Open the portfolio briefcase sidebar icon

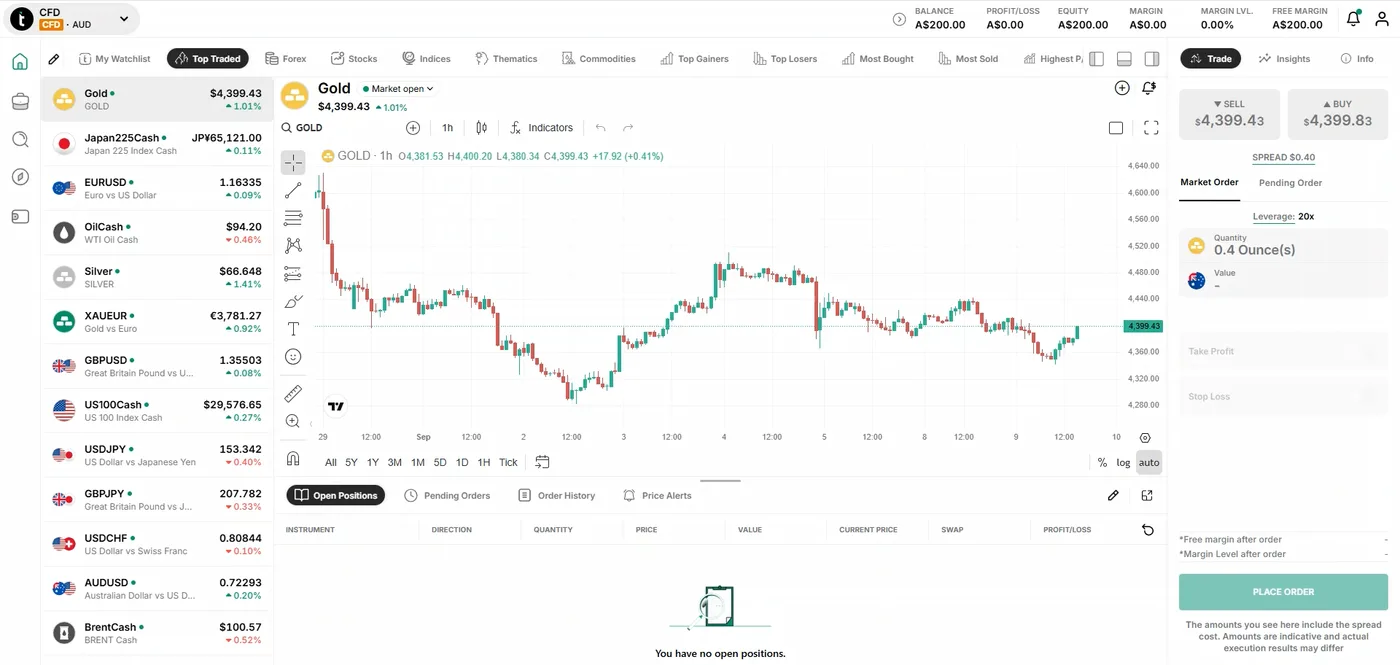click(x=20, y=101)
